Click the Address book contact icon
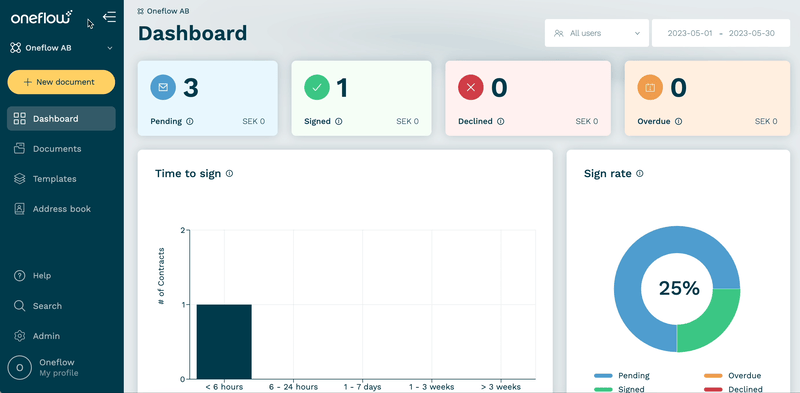Viewport: 800px width, 393px height. tap(19, 209)
